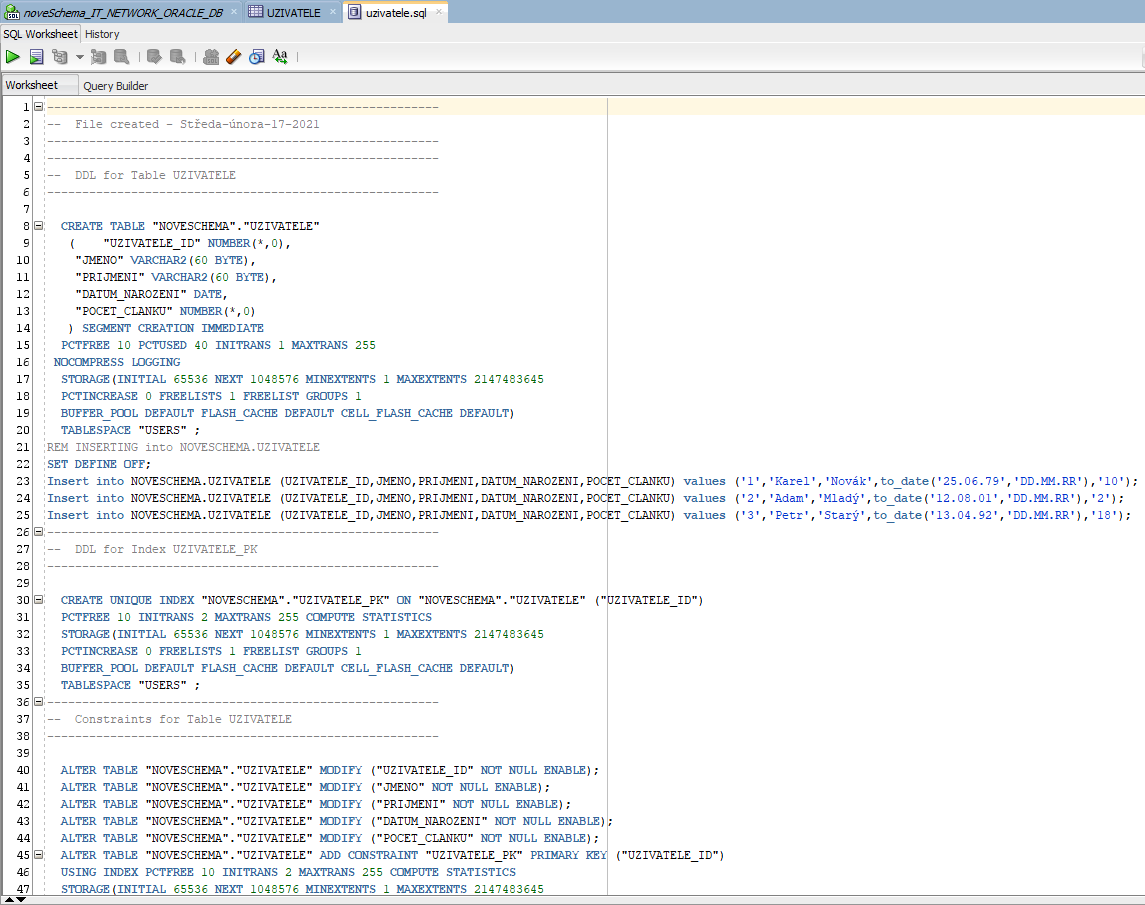Click the Commit icon in the toolbar
The width and height of the screenshot is (1145, 905).
point(154,57)
